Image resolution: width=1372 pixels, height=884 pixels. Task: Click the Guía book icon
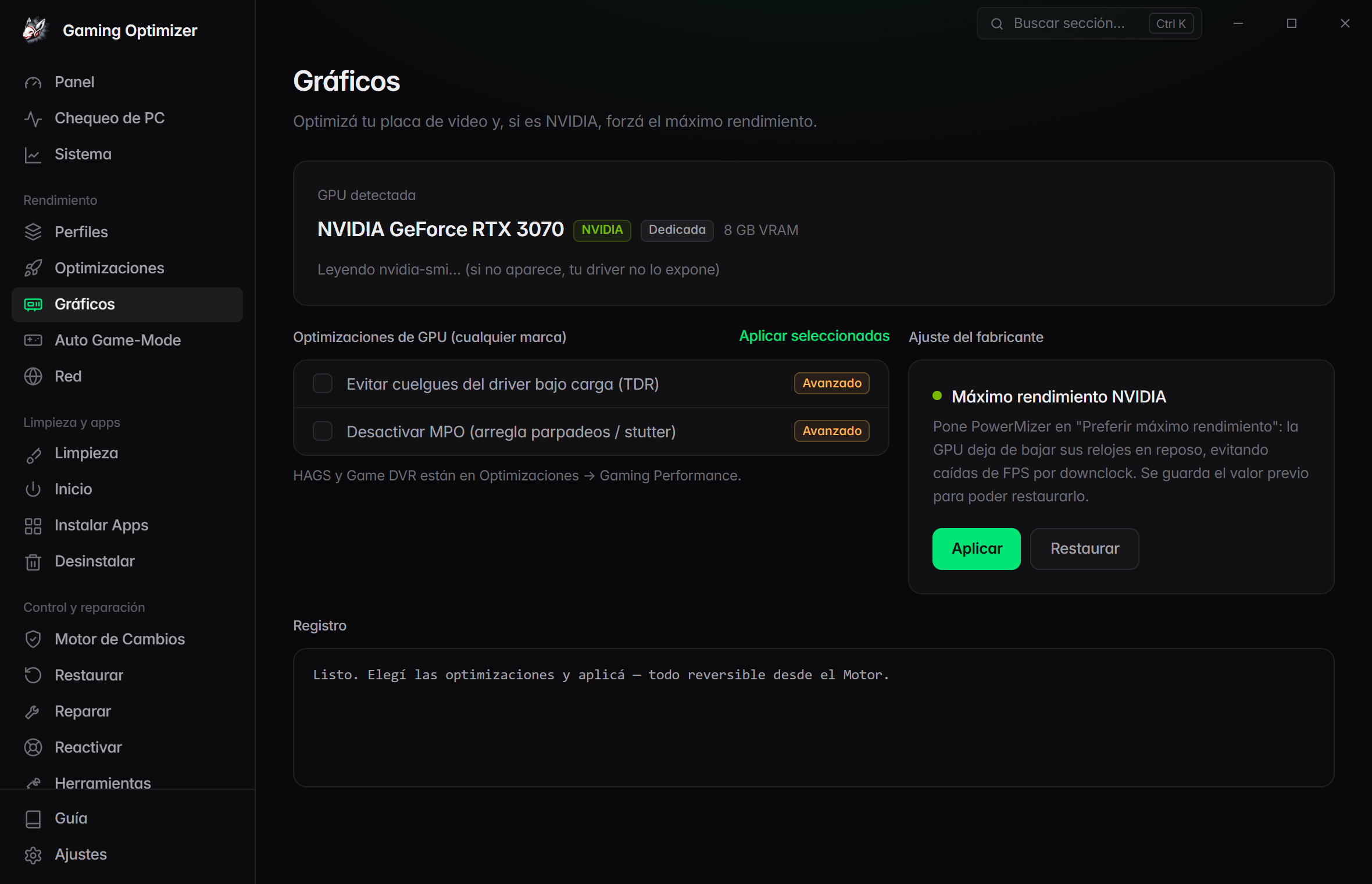pyautogui.click(x=33, y=819)
